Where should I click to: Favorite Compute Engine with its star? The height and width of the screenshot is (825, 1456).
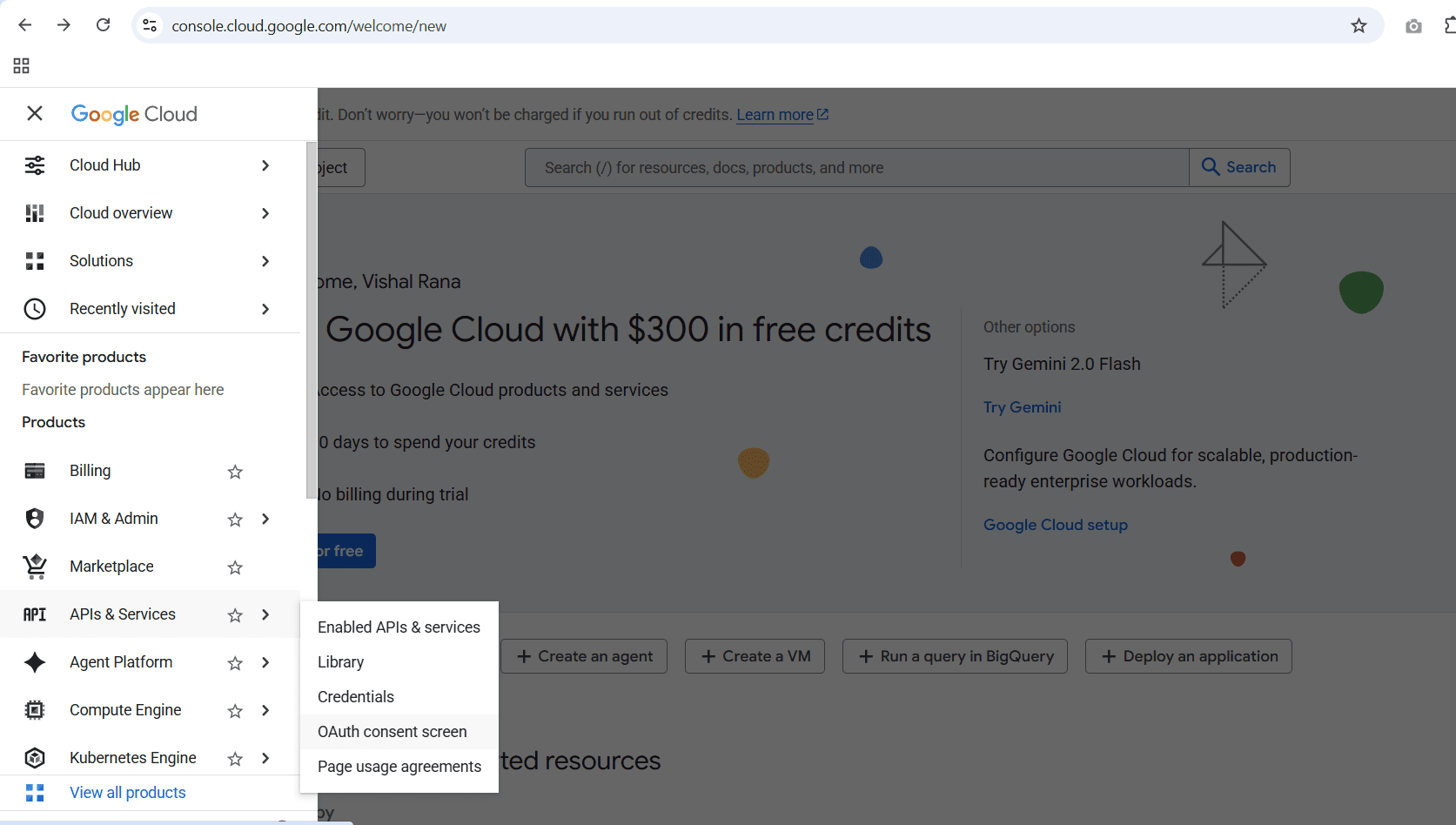(235, 711)
